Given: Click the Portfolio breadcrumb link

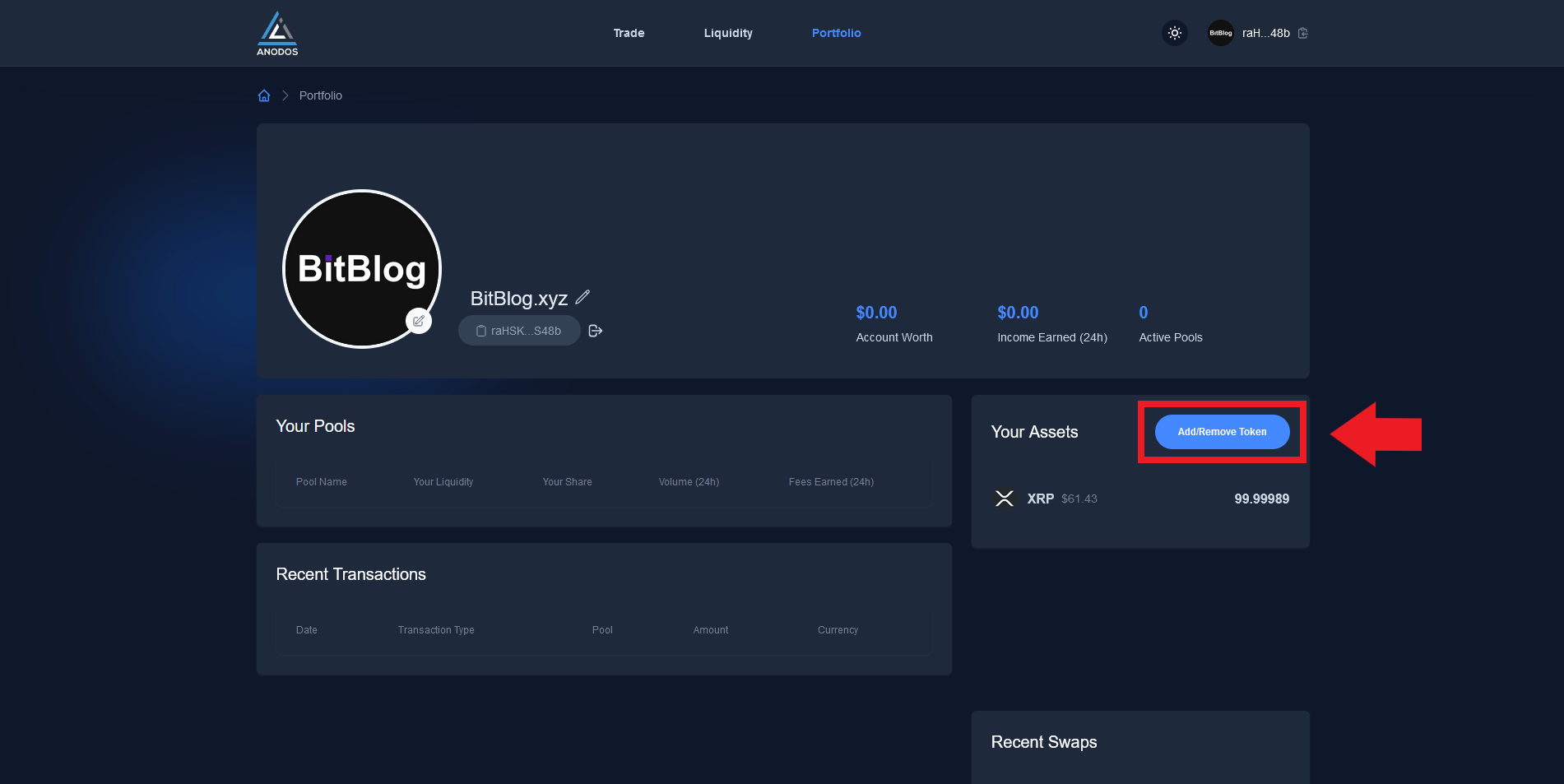Looking at the screenshot, I should (x=320, y=95).
